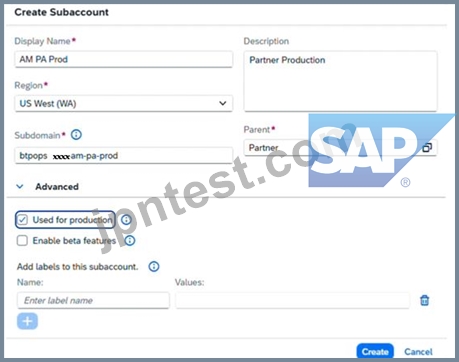Click the Create button
Viewport: 459px width, 362px height.
(x=375, y=351)
